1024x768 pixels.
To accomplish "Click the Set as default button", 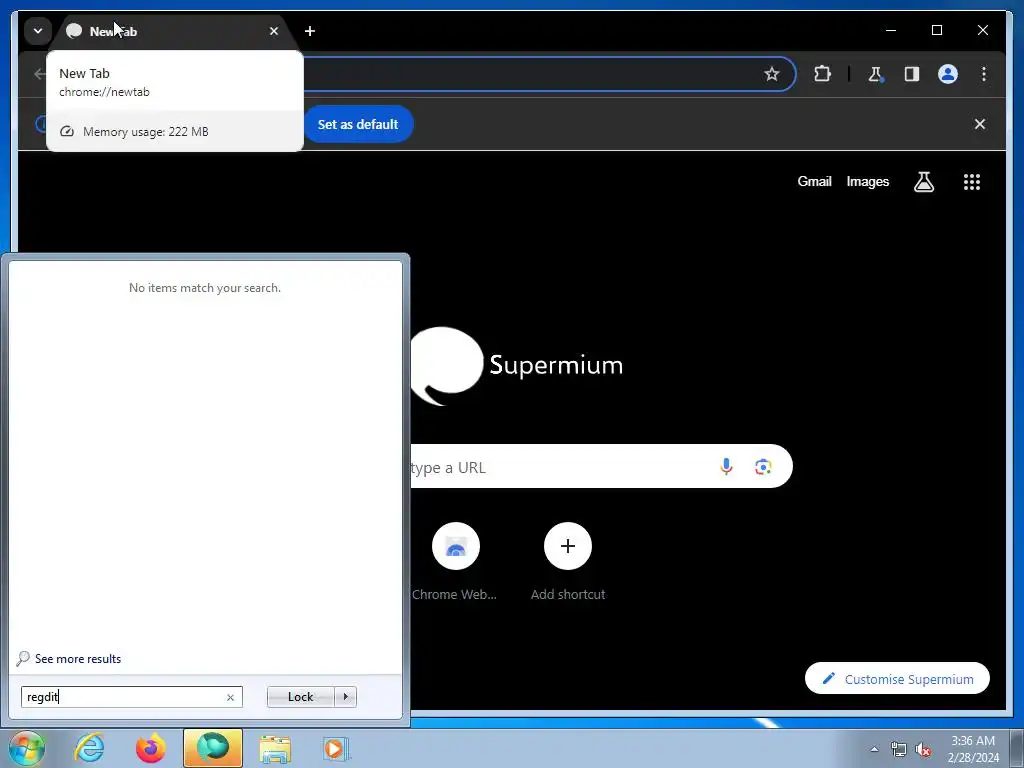I will tap(358, 124).
